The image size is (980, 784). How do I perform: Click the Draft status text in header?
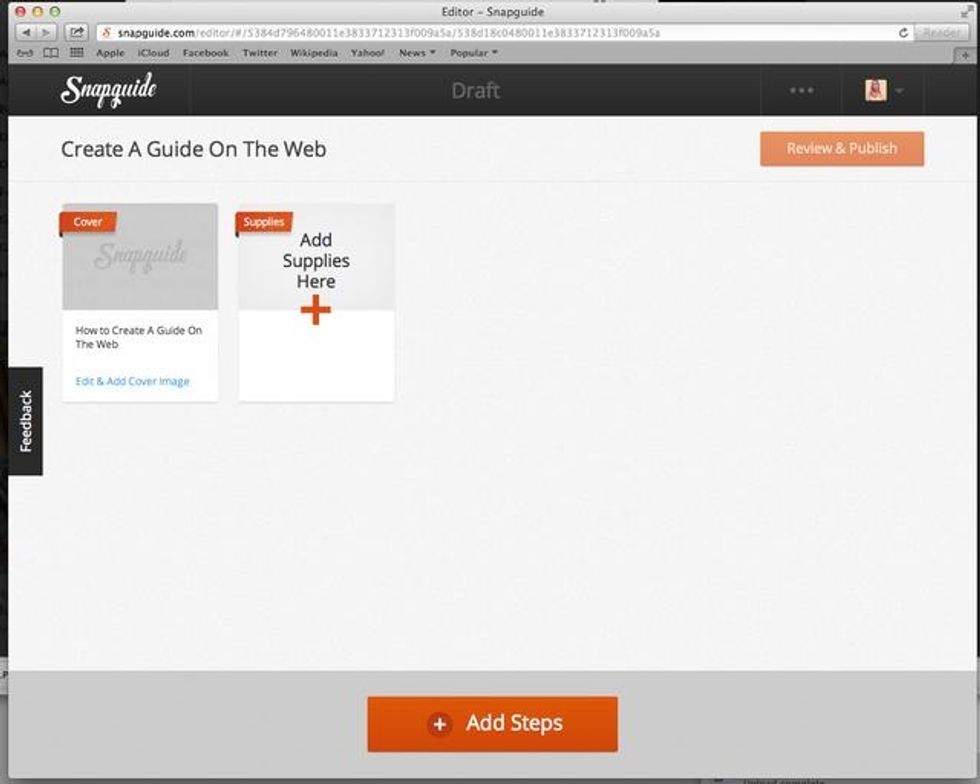pos(475,91)
